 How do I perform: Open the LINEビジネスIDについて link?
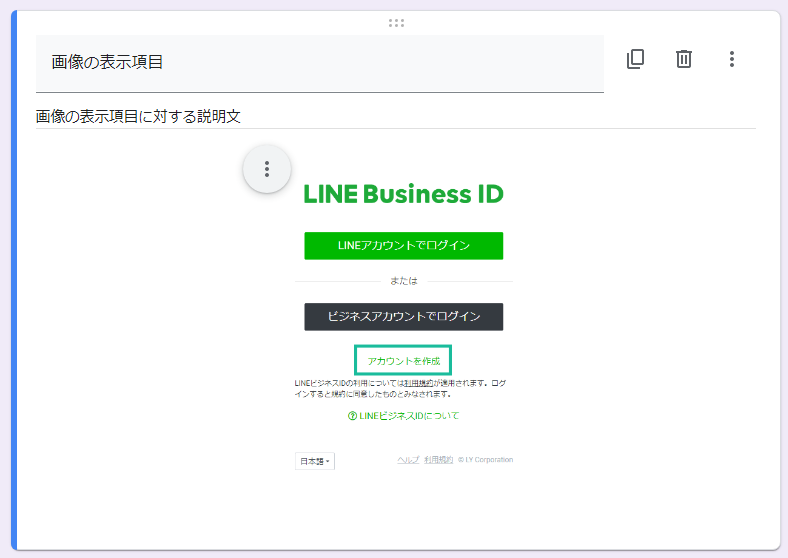point(404,416)
